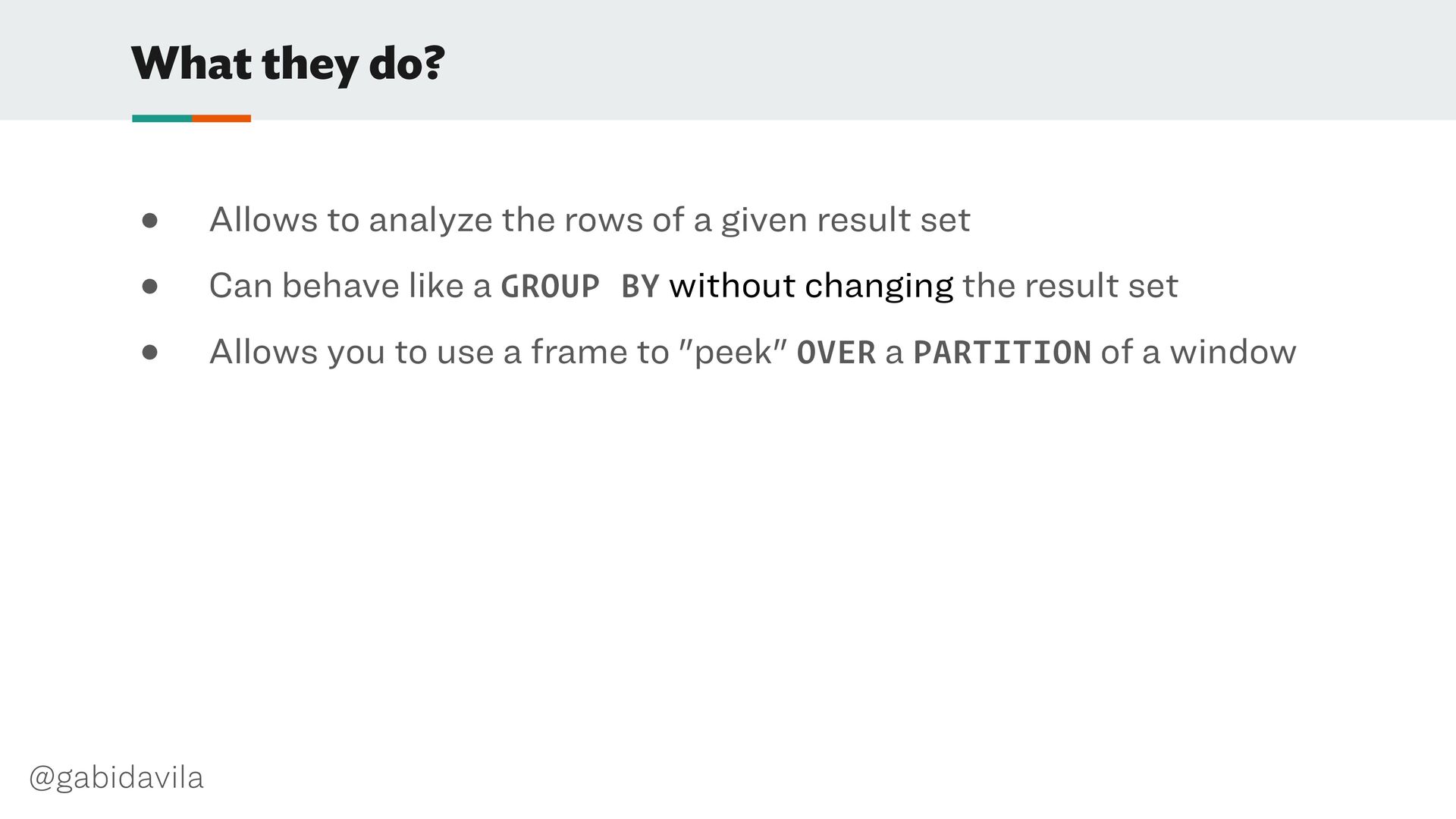1456x819 pixels.
Task: Select the PARTITION keyword text
Action: point(1002,353)
